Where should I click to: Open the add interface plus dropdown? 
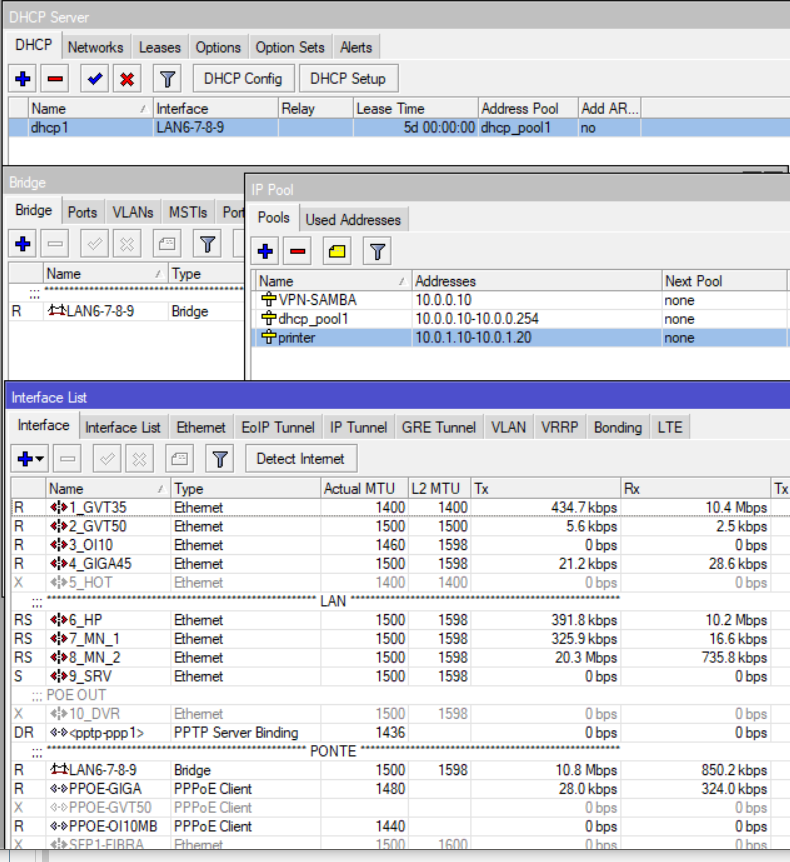[30, 459]
